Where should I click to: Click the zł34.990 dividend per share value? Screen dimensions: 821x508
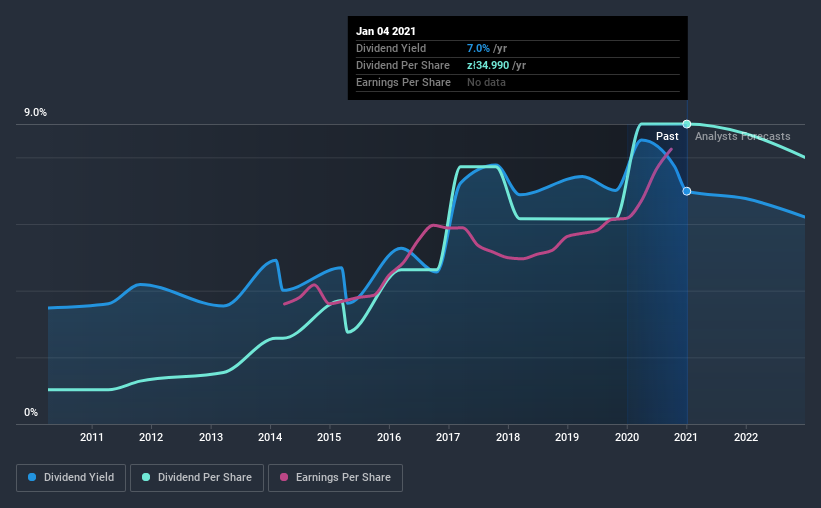(488, 65)
